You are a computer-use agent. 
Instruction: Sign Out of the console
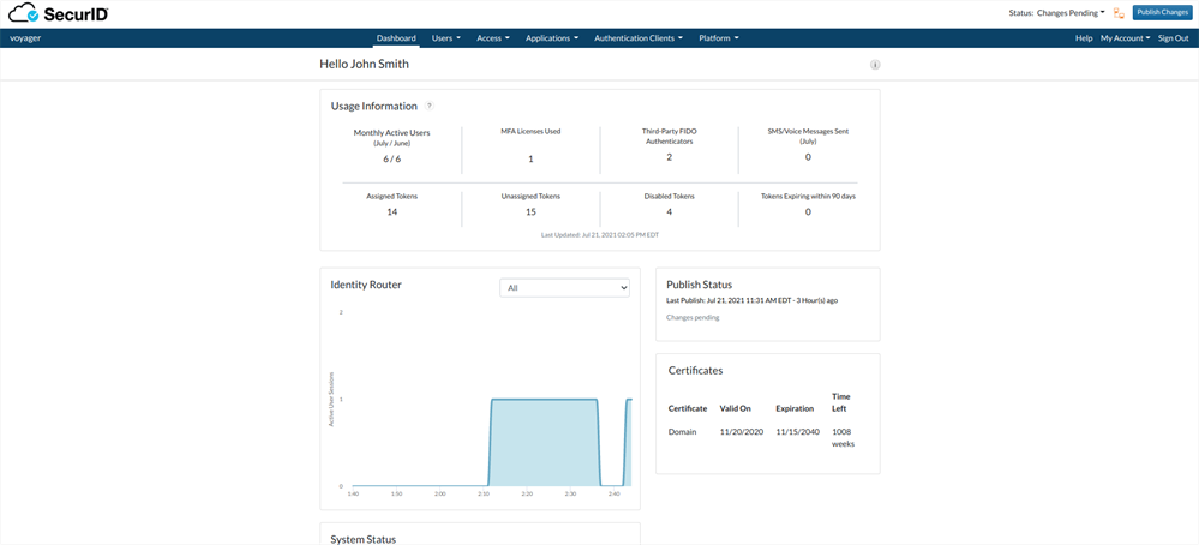tap(1173, 38)
